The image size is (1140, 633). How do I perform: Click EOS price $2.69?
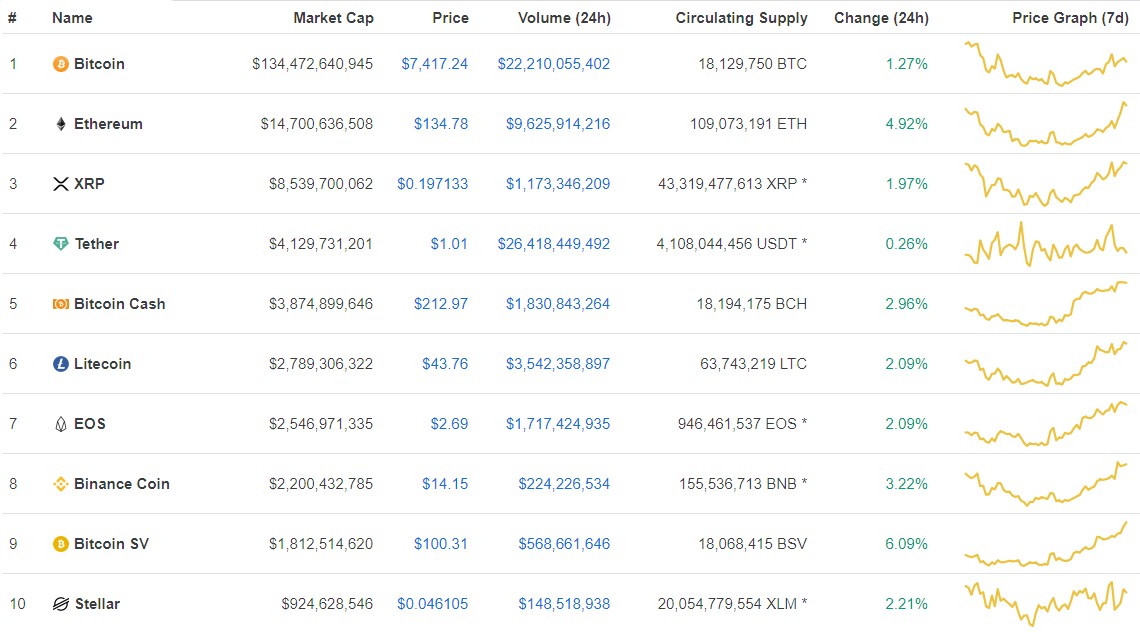click(x=449, y=424)
